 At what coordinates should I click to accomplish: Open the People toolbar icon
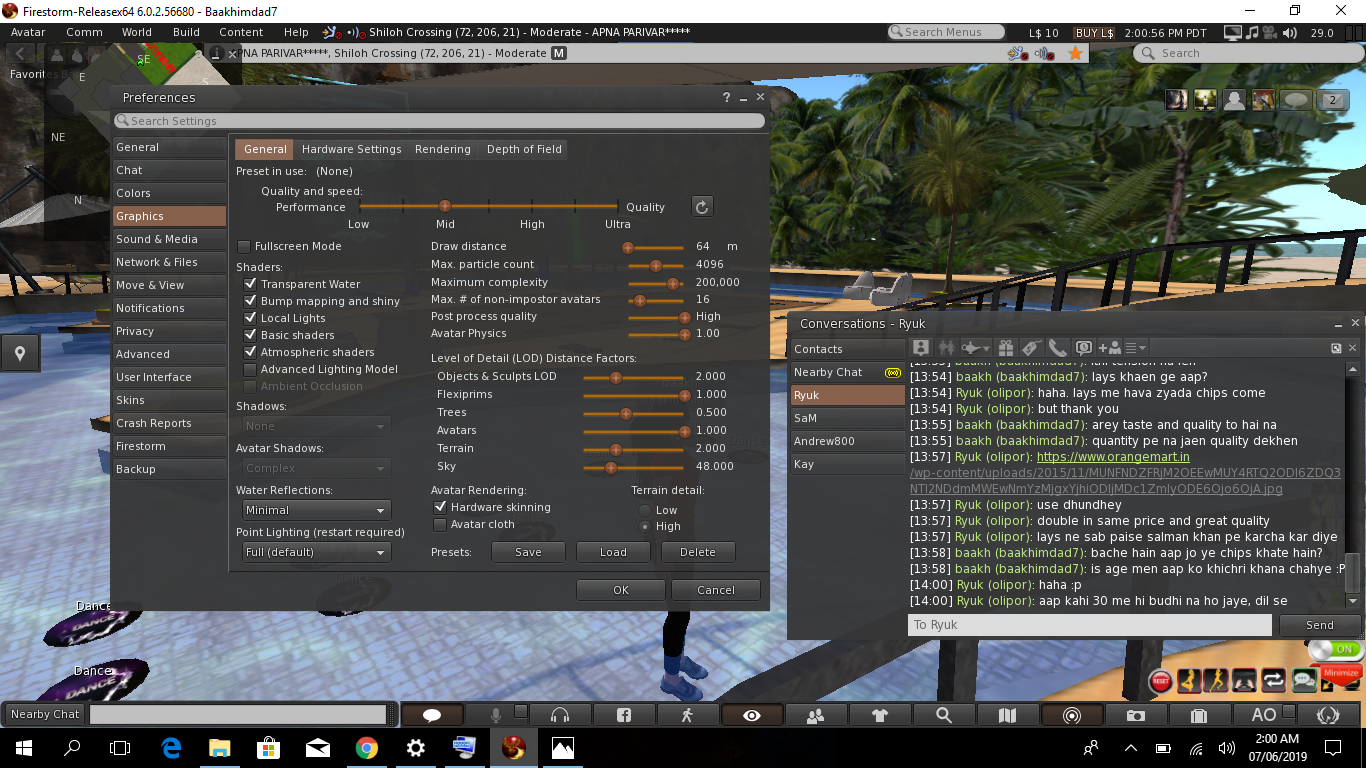[816, 715]
